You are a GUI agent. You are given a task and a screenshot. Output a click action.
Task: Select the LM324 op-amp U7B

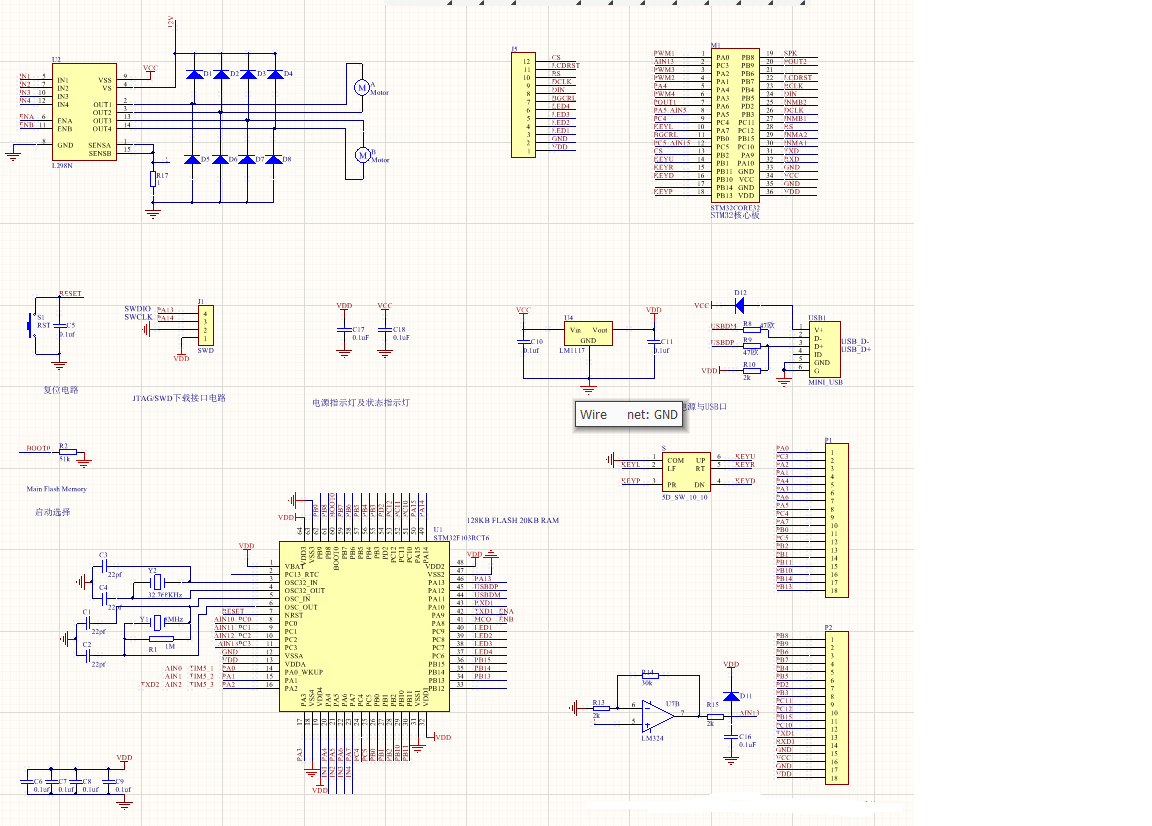pos(658,715)
